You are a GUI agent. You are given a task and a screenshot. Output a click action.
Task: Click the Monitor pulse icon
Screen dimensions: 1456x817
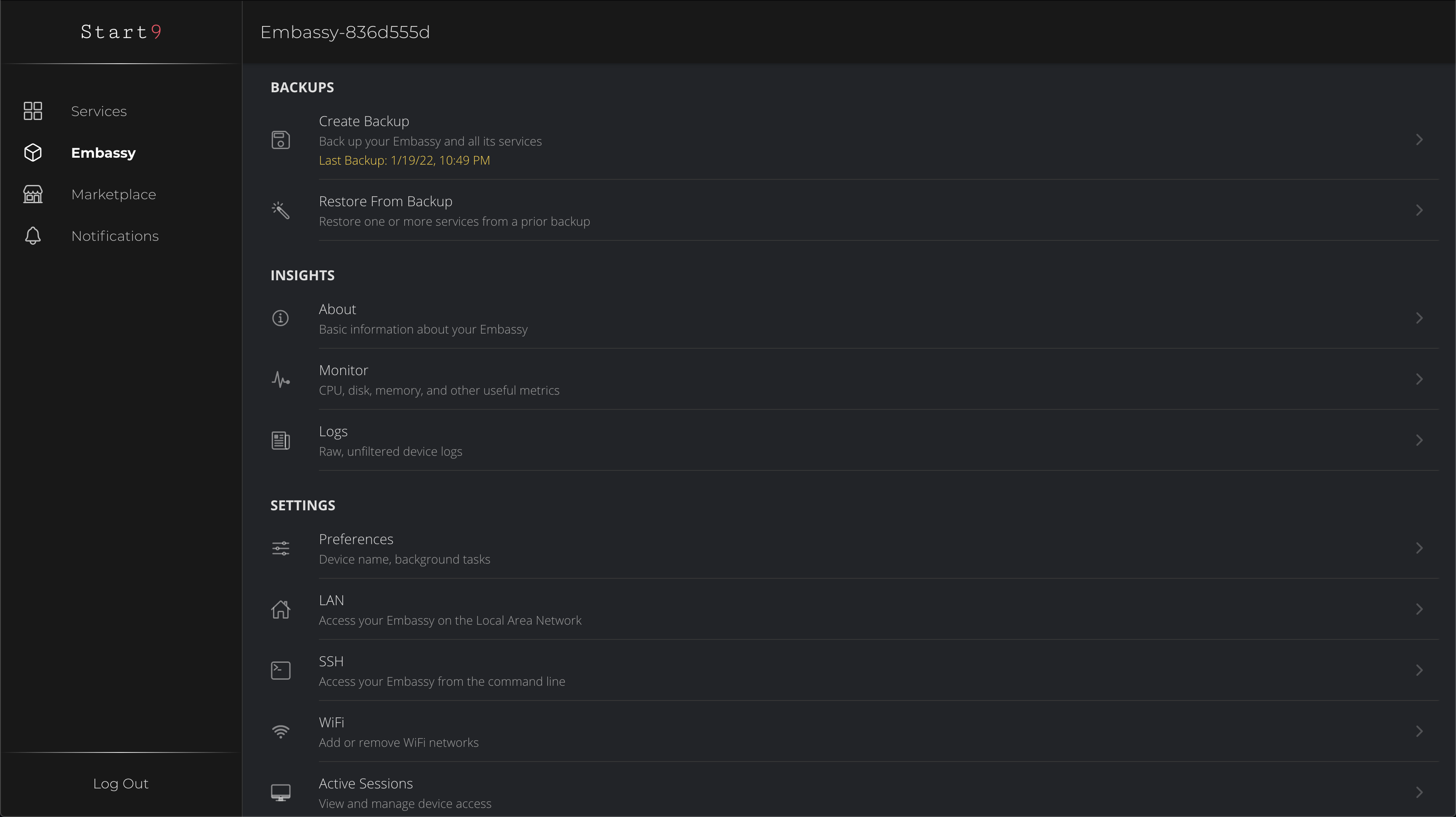point(280,379)
